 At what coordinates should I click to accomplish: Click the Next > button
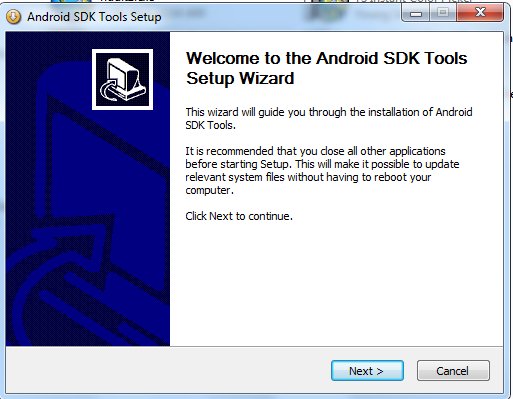point(367,370)
